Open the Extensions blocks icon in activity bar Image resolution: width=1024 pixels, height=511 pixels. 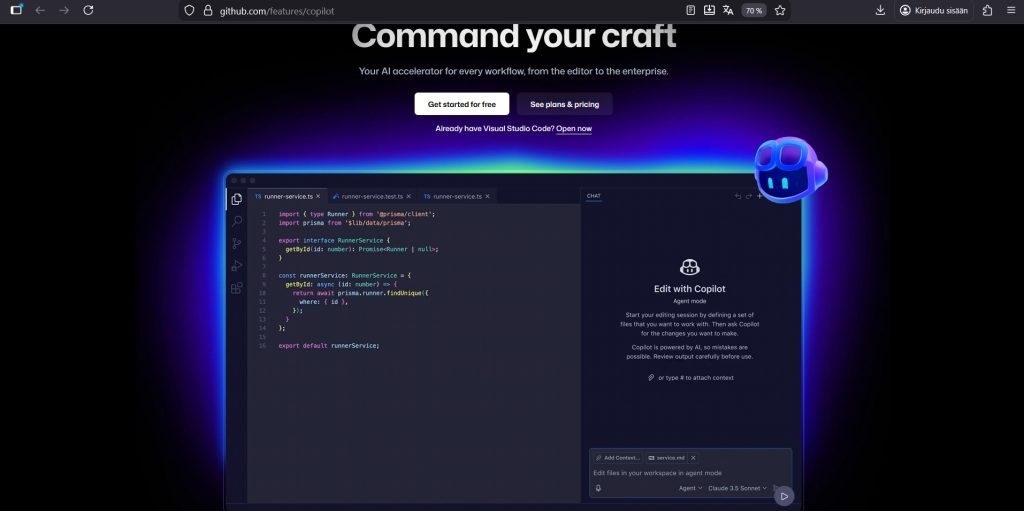point(236,288)
